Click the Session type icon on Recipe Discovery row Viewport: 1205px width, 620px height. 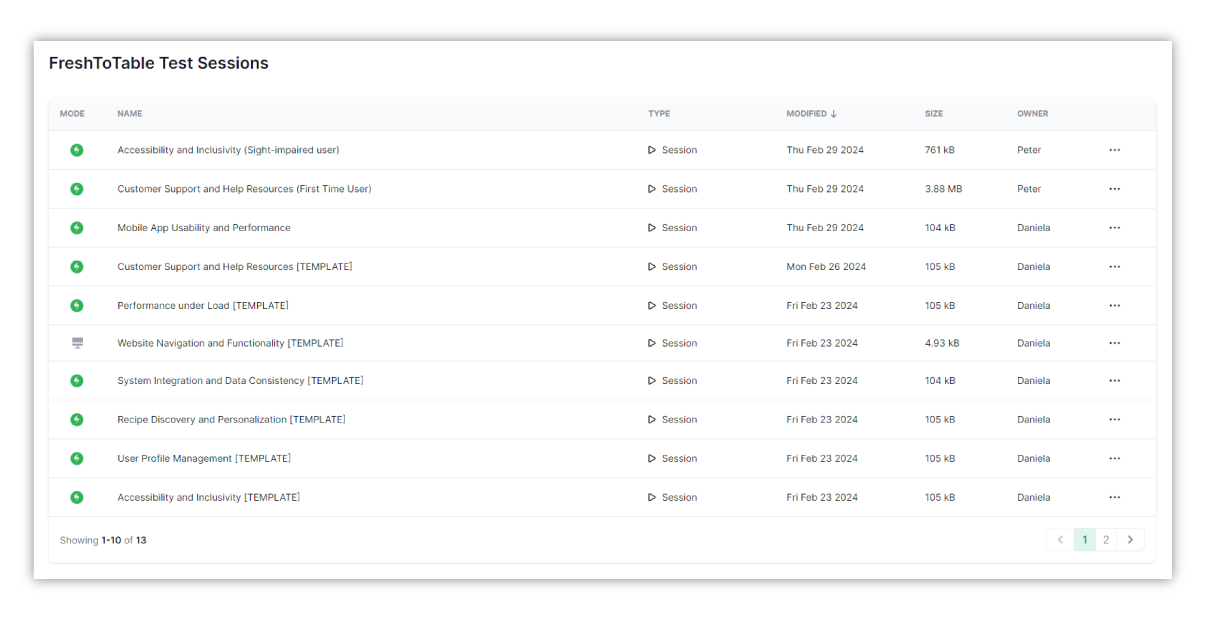click(654, 419)
